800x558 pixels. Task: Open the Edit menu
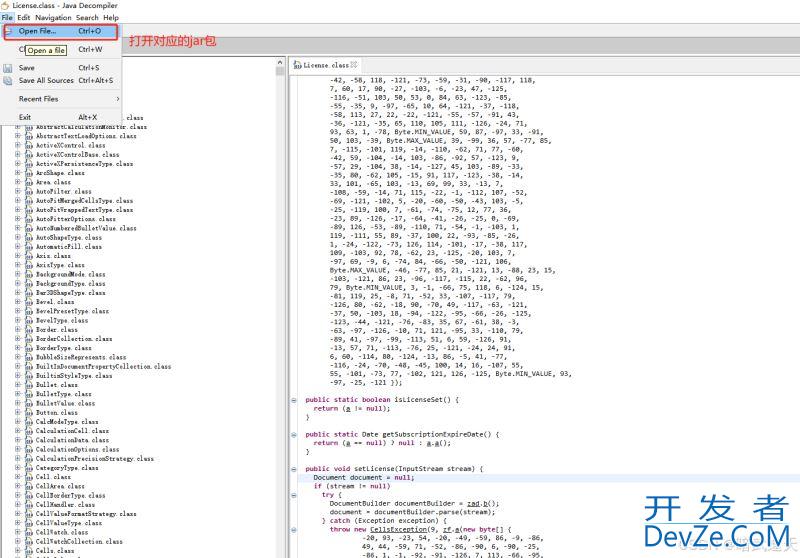pos(23,17)
